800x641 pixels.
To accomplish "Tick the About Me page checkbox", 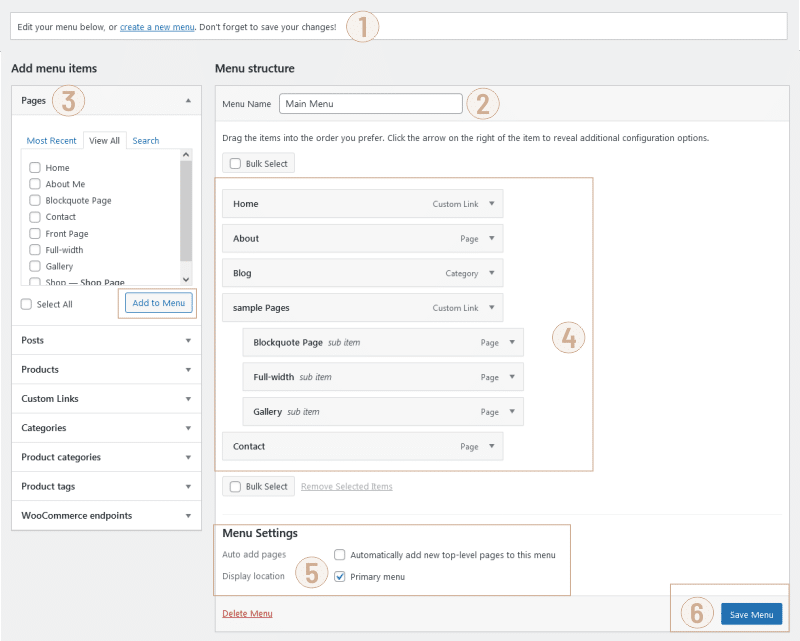I will [x=35, y=184].
